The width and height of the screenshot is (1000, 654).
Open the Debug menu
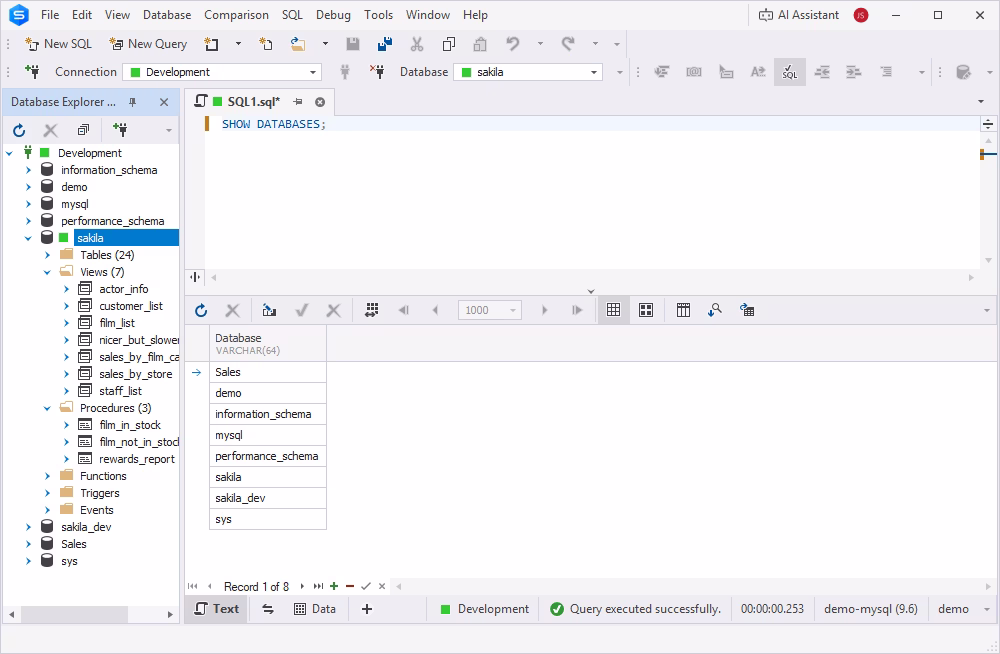[334, 15]
